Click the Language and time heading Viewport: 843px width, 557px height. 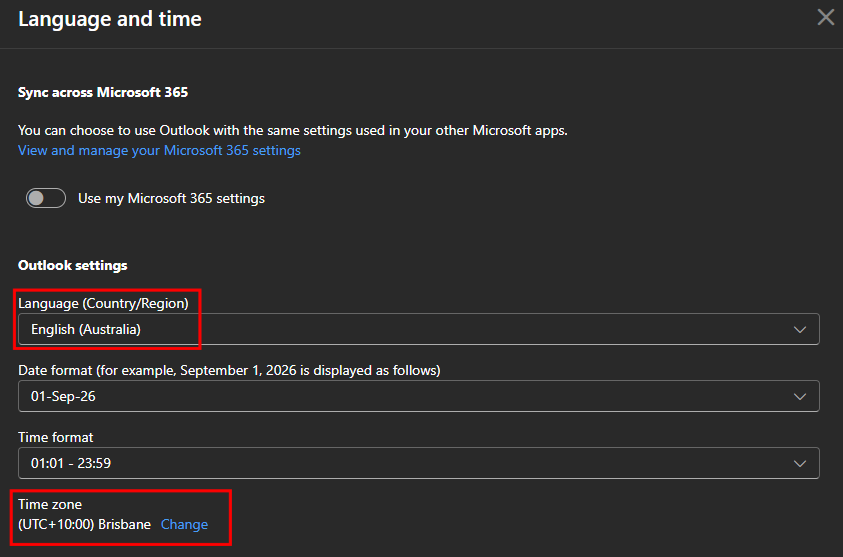tap(110, 19)
